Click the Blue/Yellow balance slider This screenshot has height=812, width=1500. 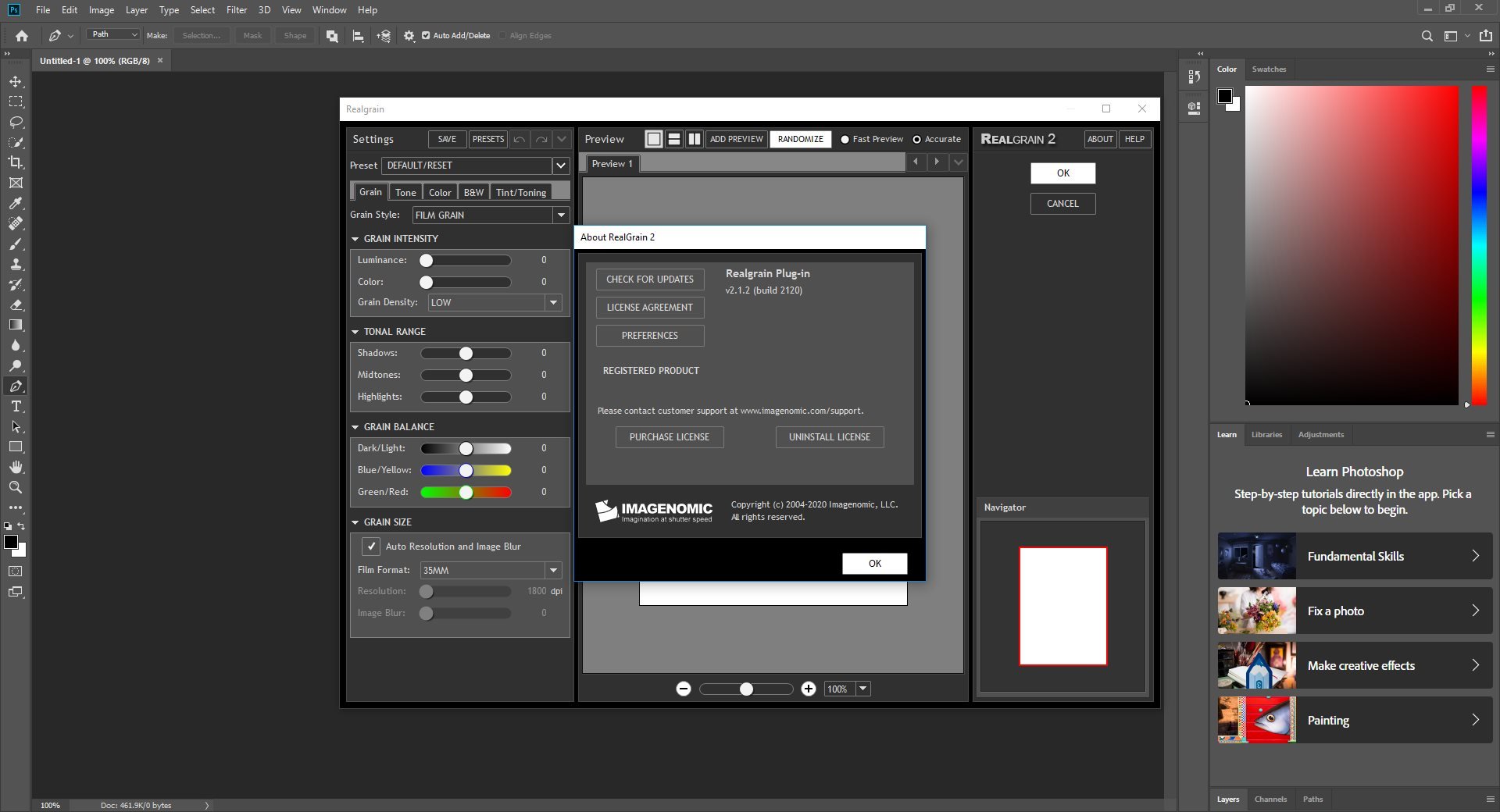point(466,470)
